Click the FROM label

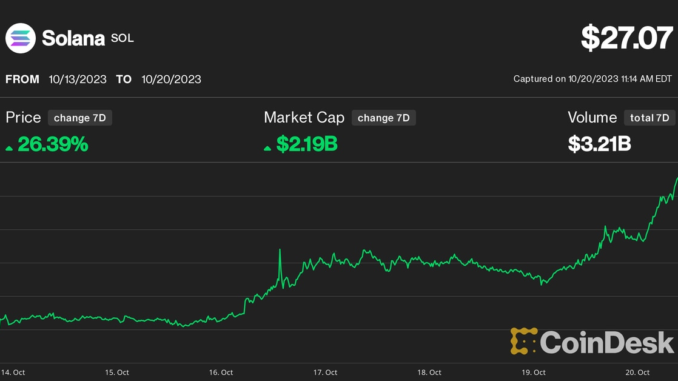pos(22,79)
